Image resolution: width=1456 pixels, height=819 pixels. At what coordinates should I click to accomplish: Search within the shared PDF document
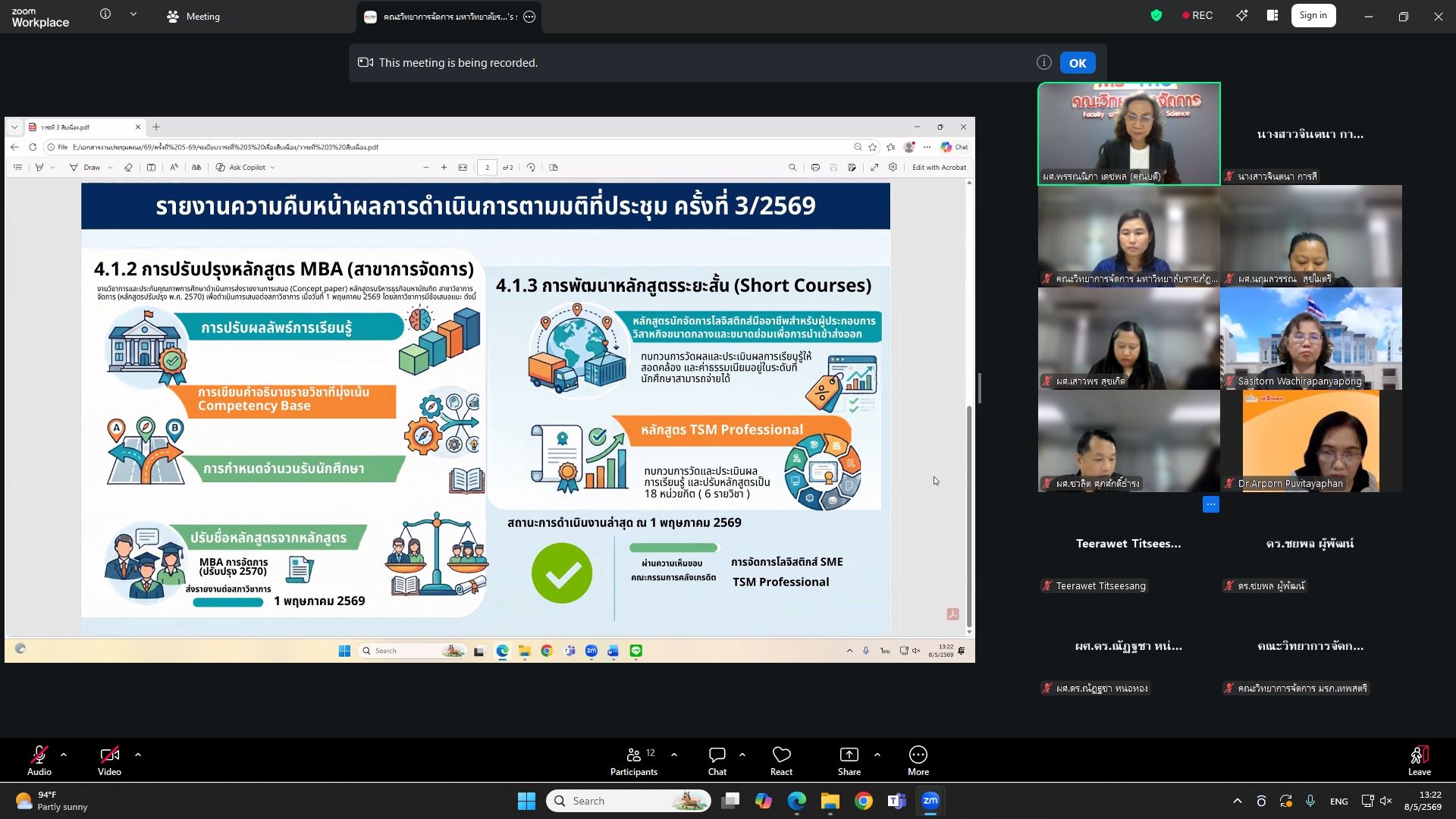(x=792, y=168)
